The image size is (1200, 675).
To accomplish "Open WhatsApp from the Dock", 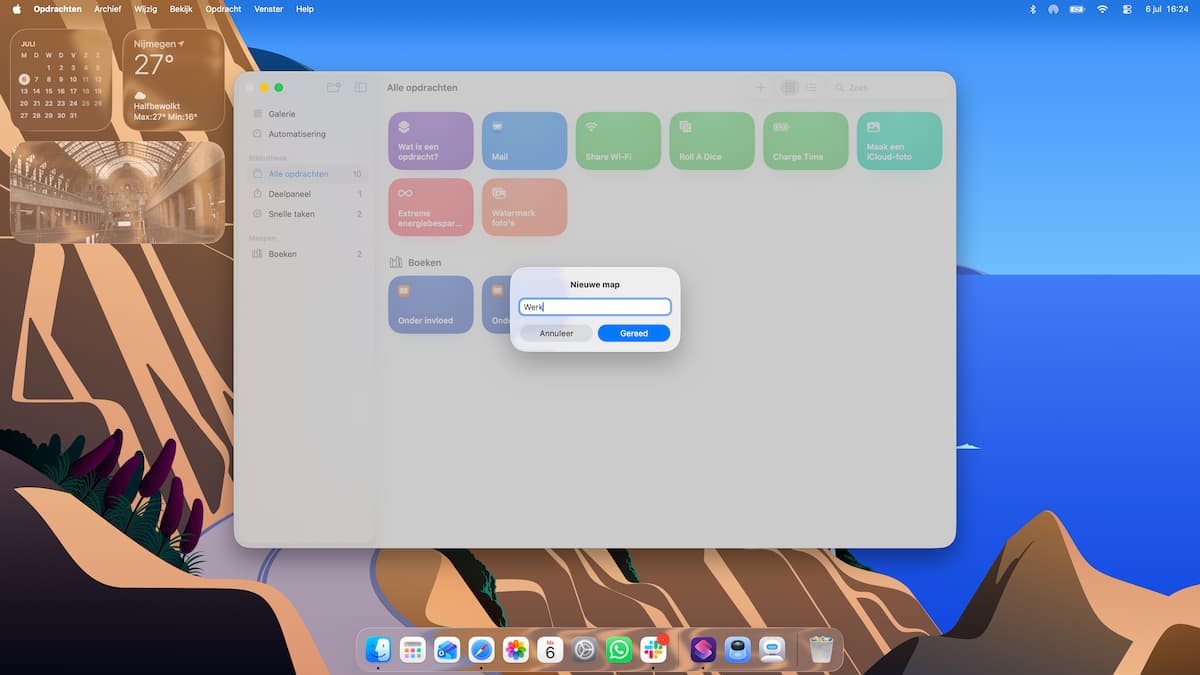I will pyautogui.click(x=619, y=650).
